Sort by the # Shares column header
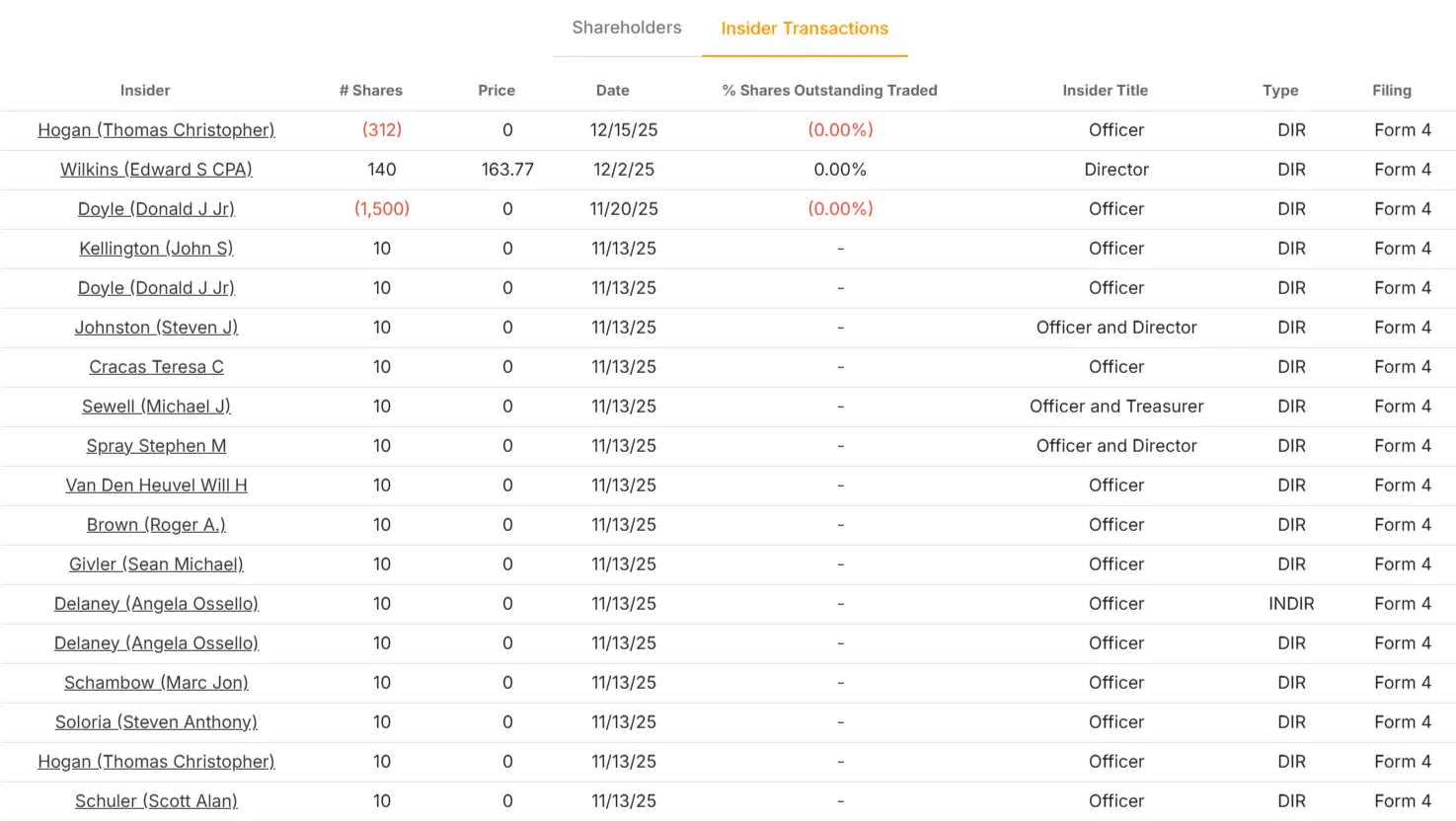 click(371, 90)
